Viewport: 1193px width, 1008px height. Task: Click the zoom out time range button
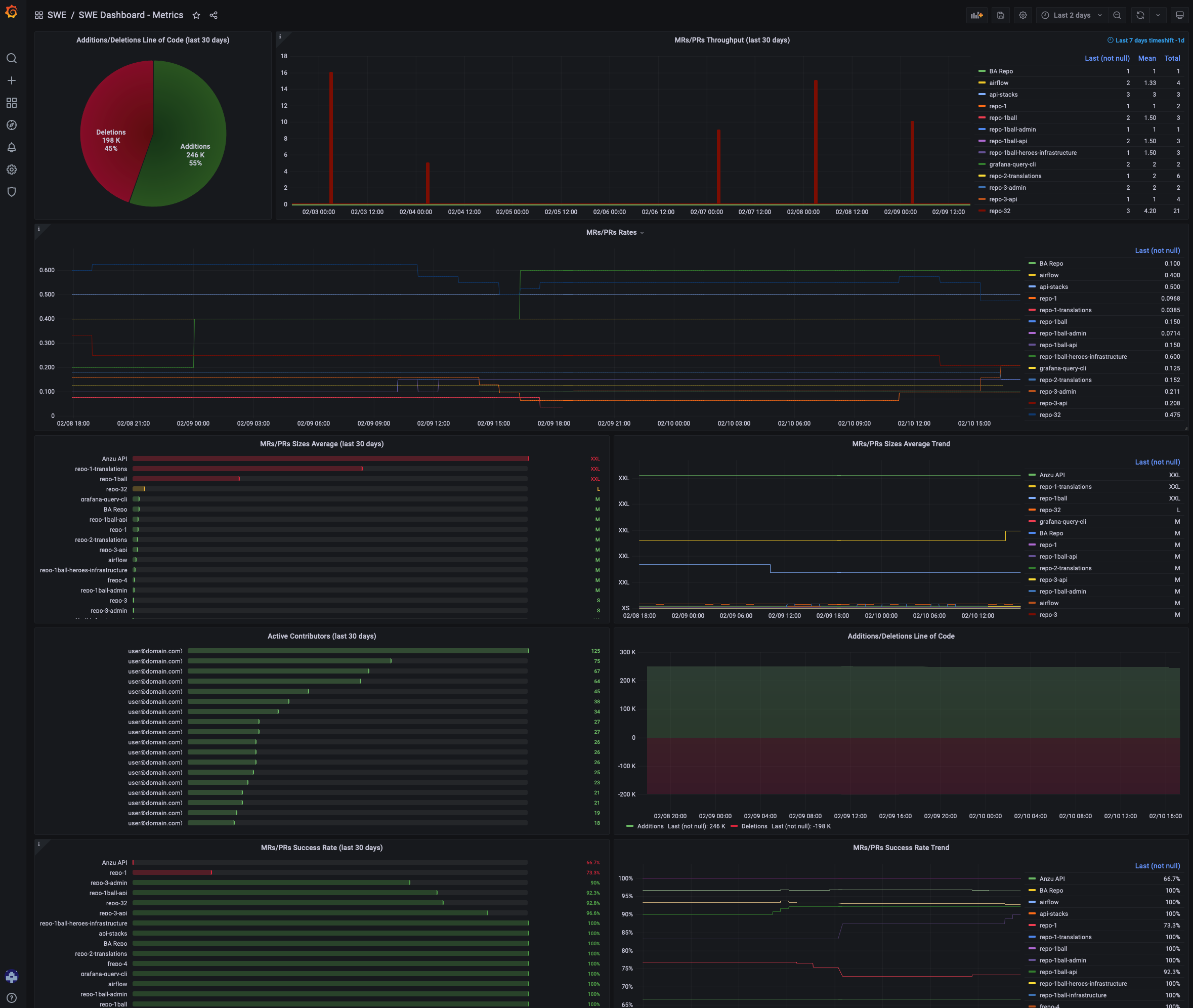click(x=1117, y=15)
